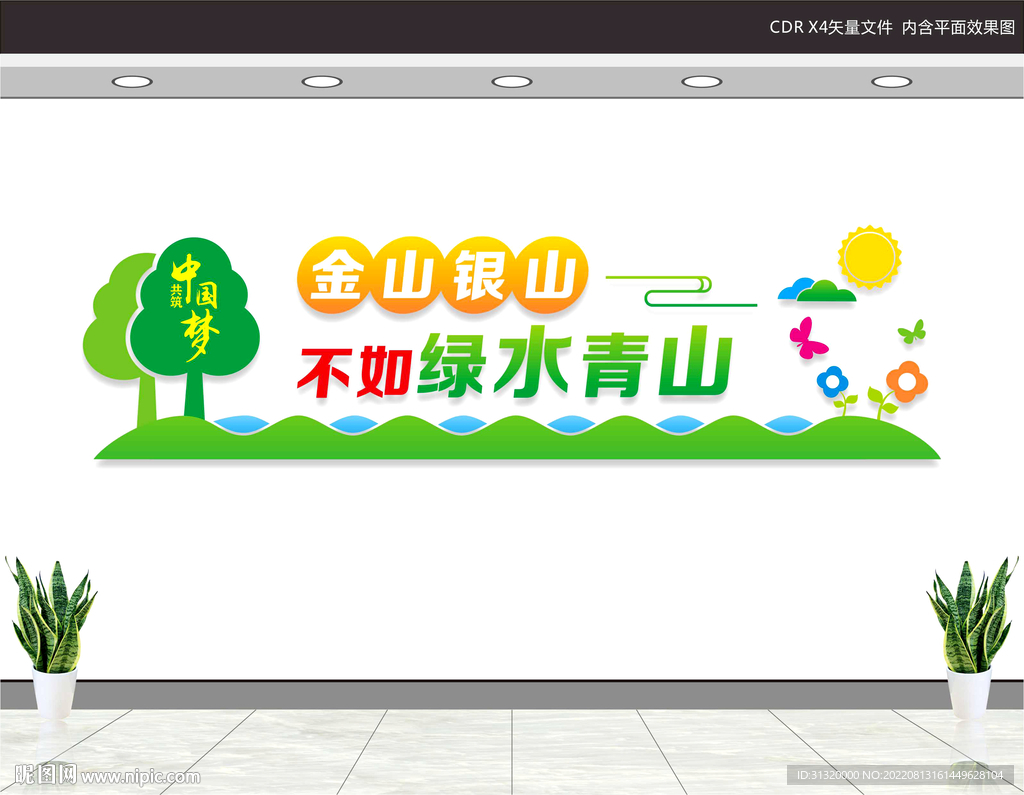The width and height of the screenshot is (1024, 795).
Task: Click the pink butterfly graphic
Action: [808, 338]
